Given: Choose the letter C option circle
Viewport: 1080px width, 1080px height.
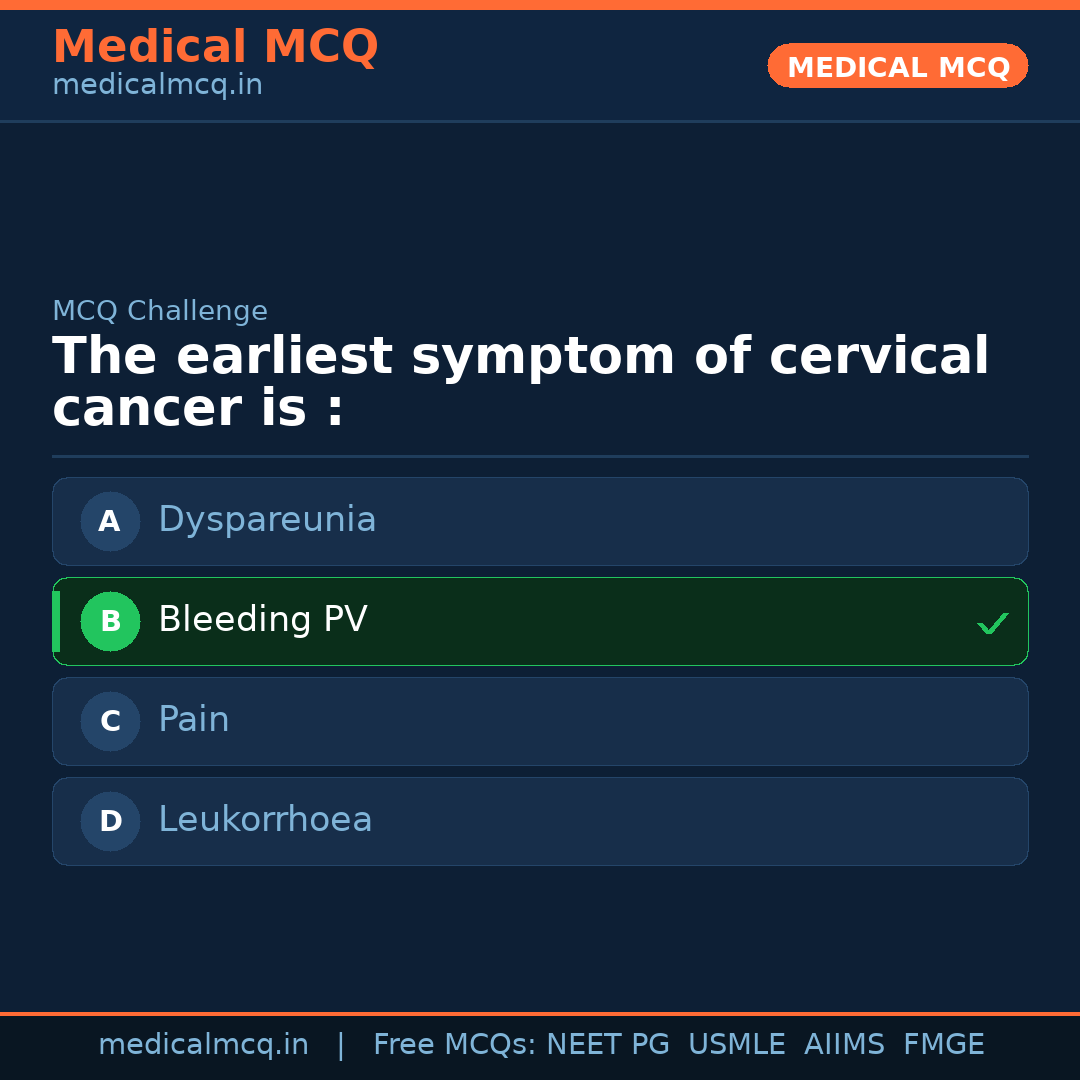Looking at the screenshot, I should coord(110,721).
